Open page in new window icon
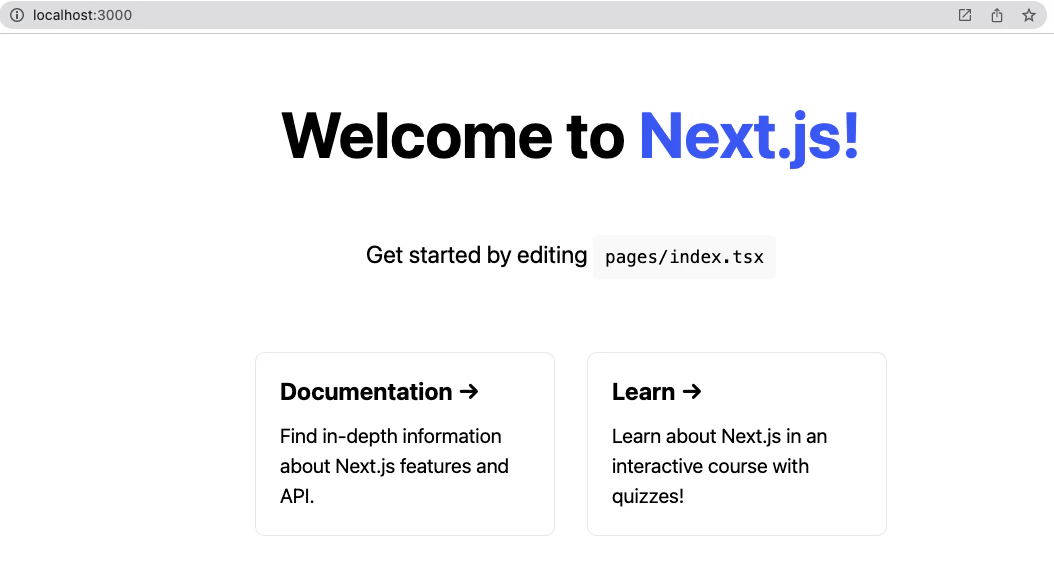1054x562 pixels. click(x=965, y=15)
